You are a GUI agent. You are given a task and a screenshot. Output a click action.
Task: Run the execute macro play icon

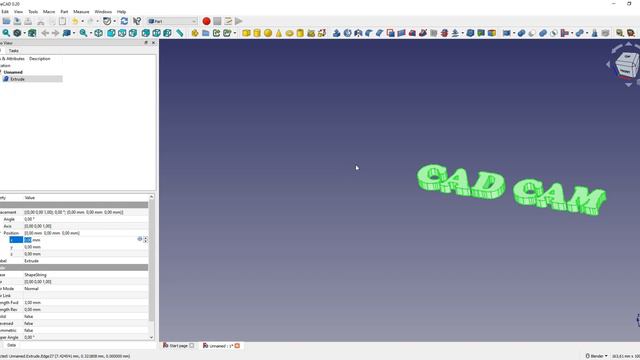239,21
